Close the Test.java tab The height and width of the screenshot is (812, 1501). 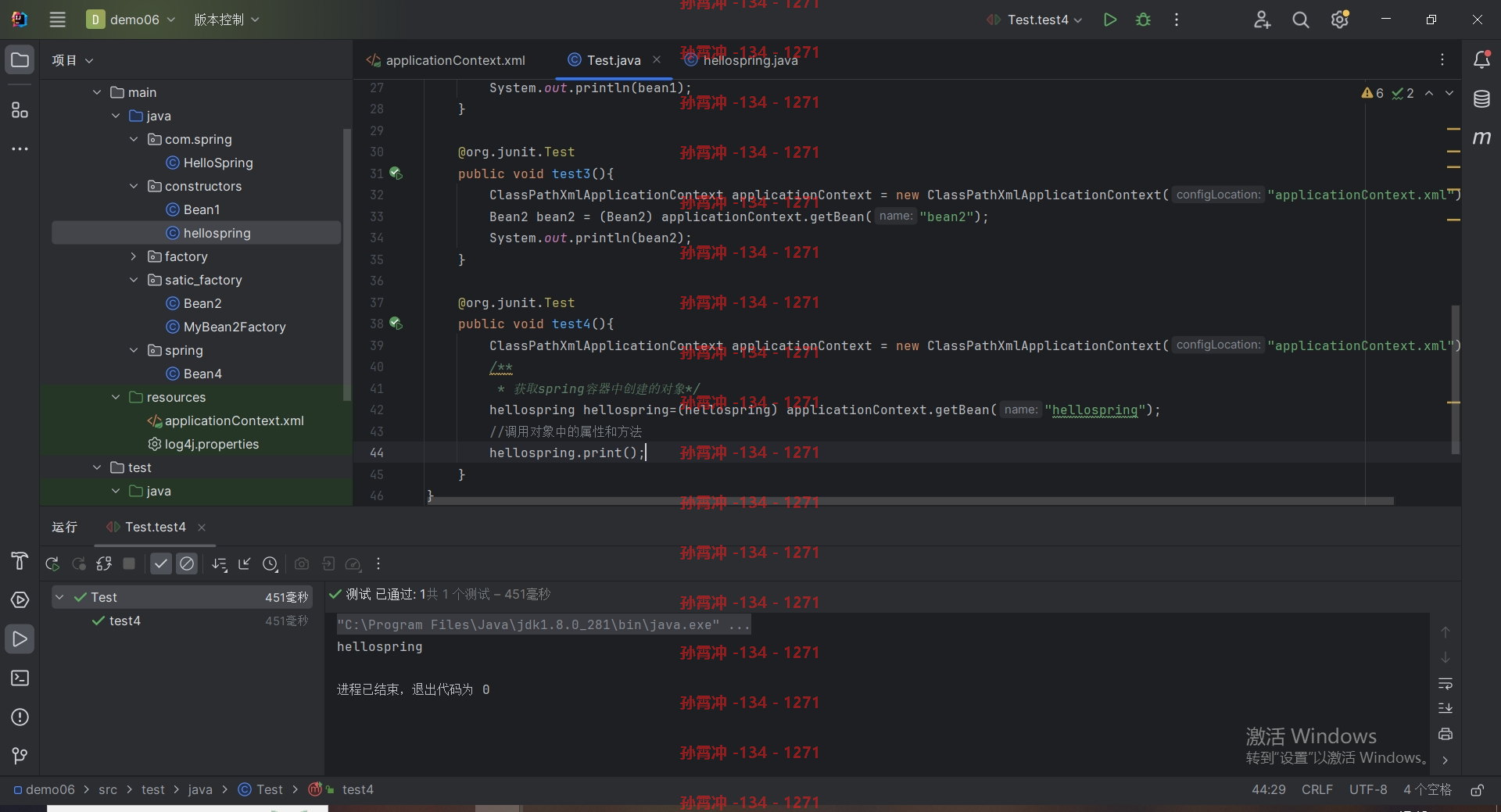coord(657,60)
